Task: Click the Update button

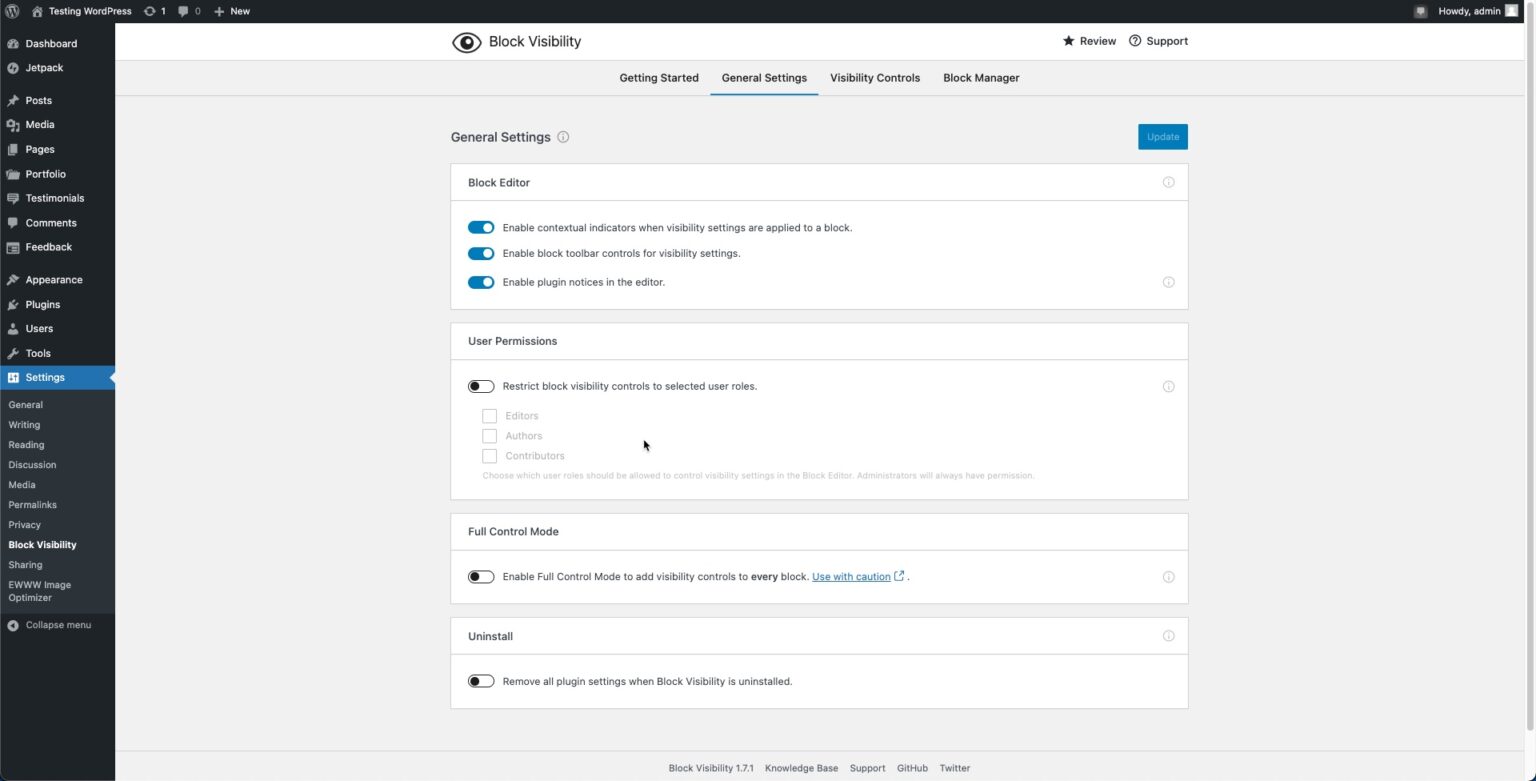Action: [x=1162, y=137]
